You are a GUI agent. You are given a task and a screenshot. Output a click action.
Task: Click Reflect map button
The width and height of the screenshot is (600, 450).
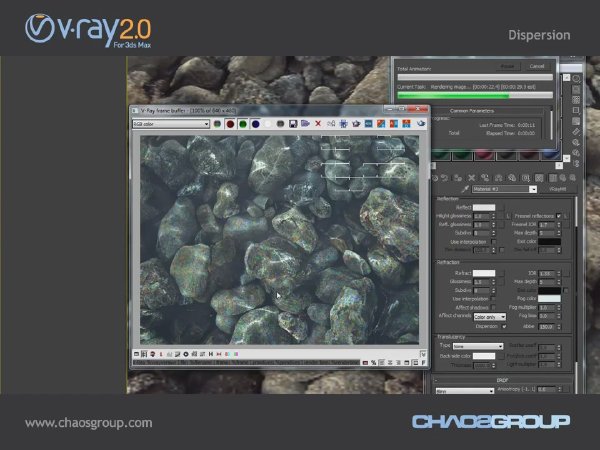tap(501, 208)
